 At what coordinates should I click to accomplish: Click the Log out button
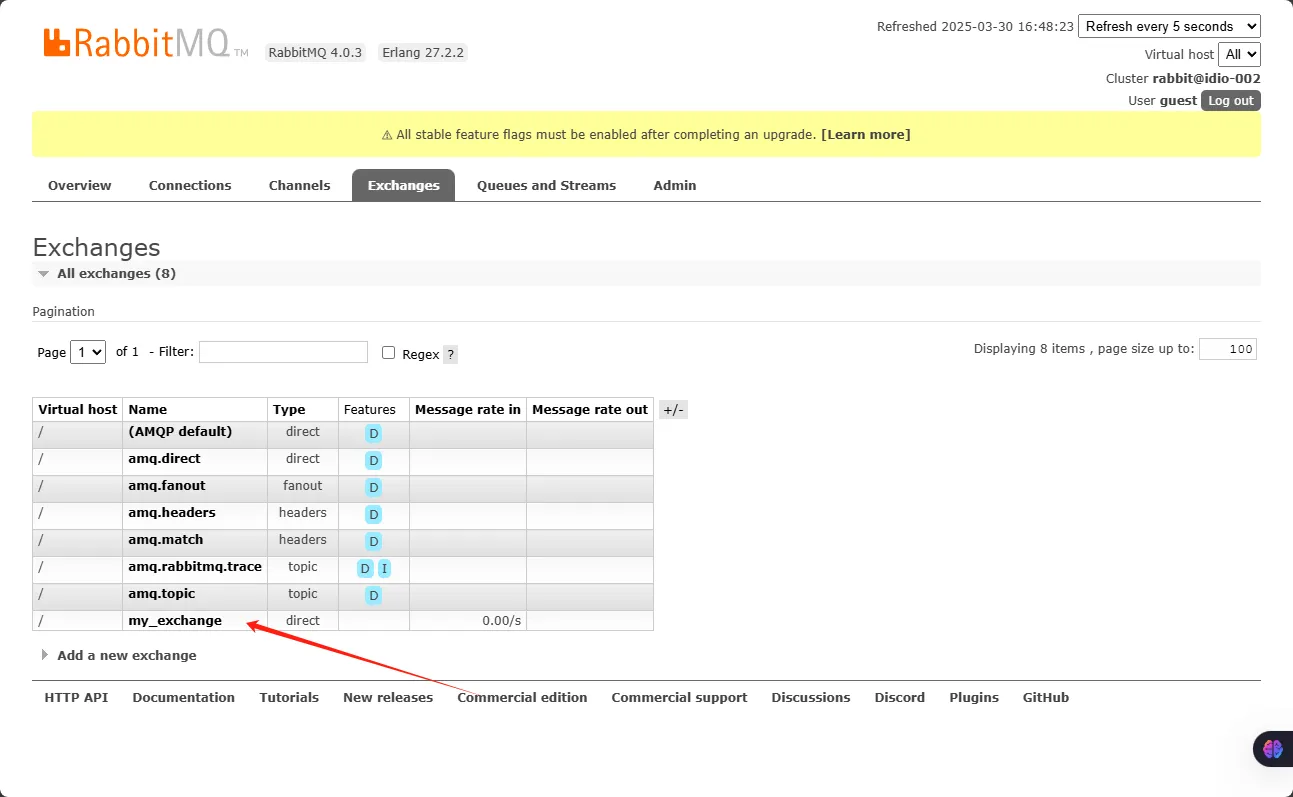click(1231, 100)
